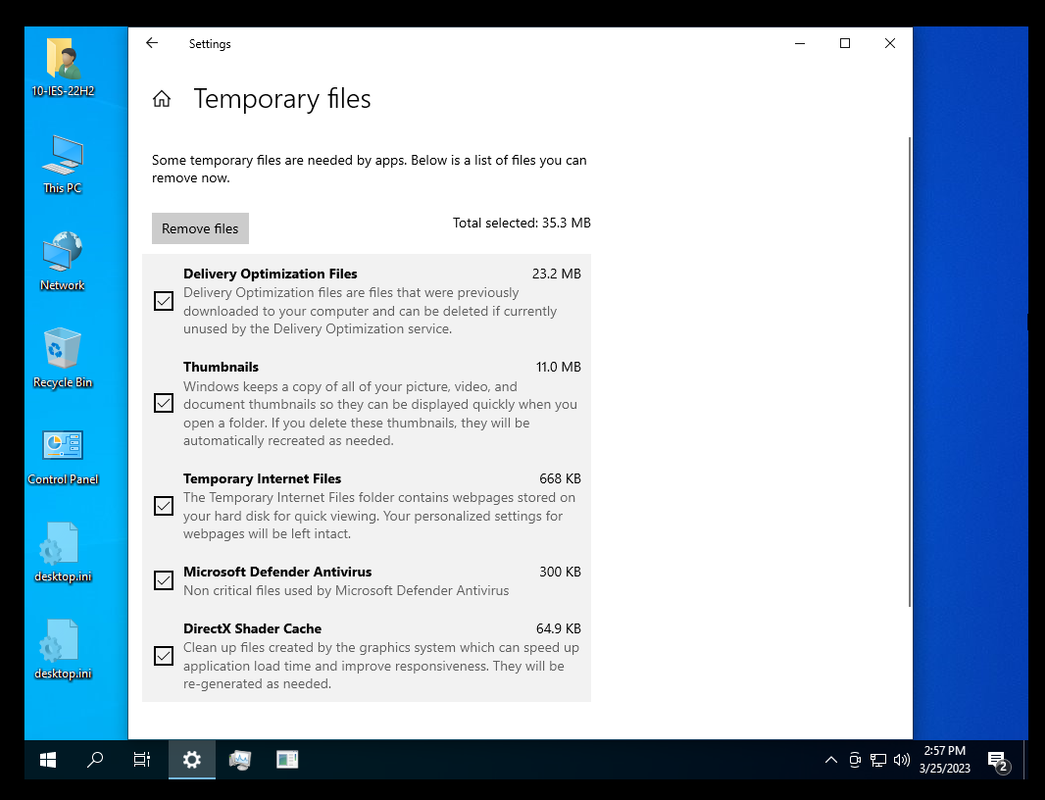Open the volume speaker tray icon

[902, 759]
